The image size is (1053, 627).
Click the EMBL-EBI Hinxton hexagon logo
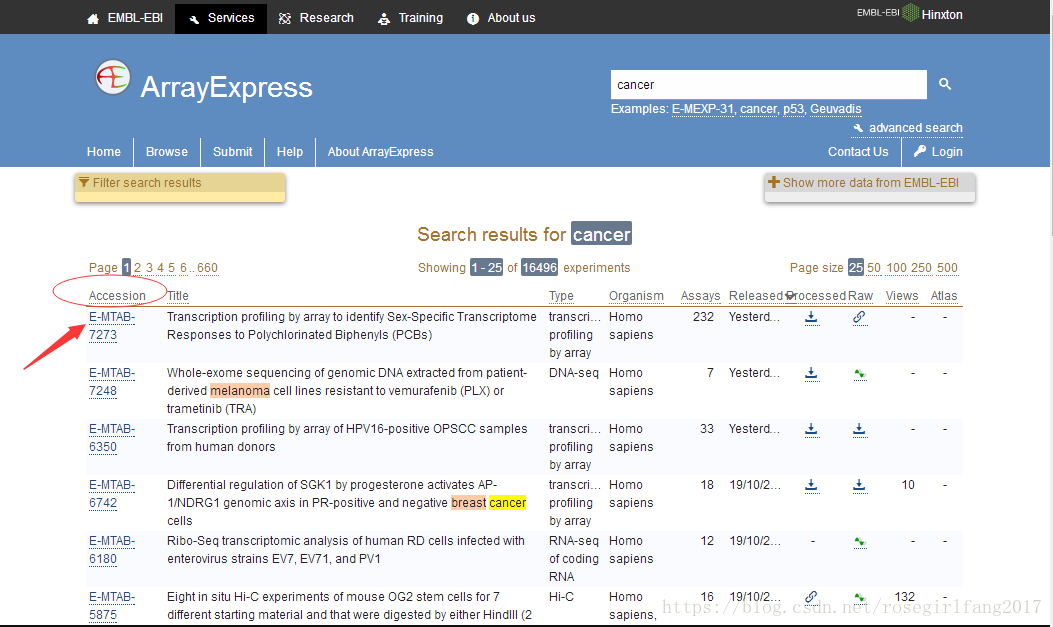[x=911, y=13]
